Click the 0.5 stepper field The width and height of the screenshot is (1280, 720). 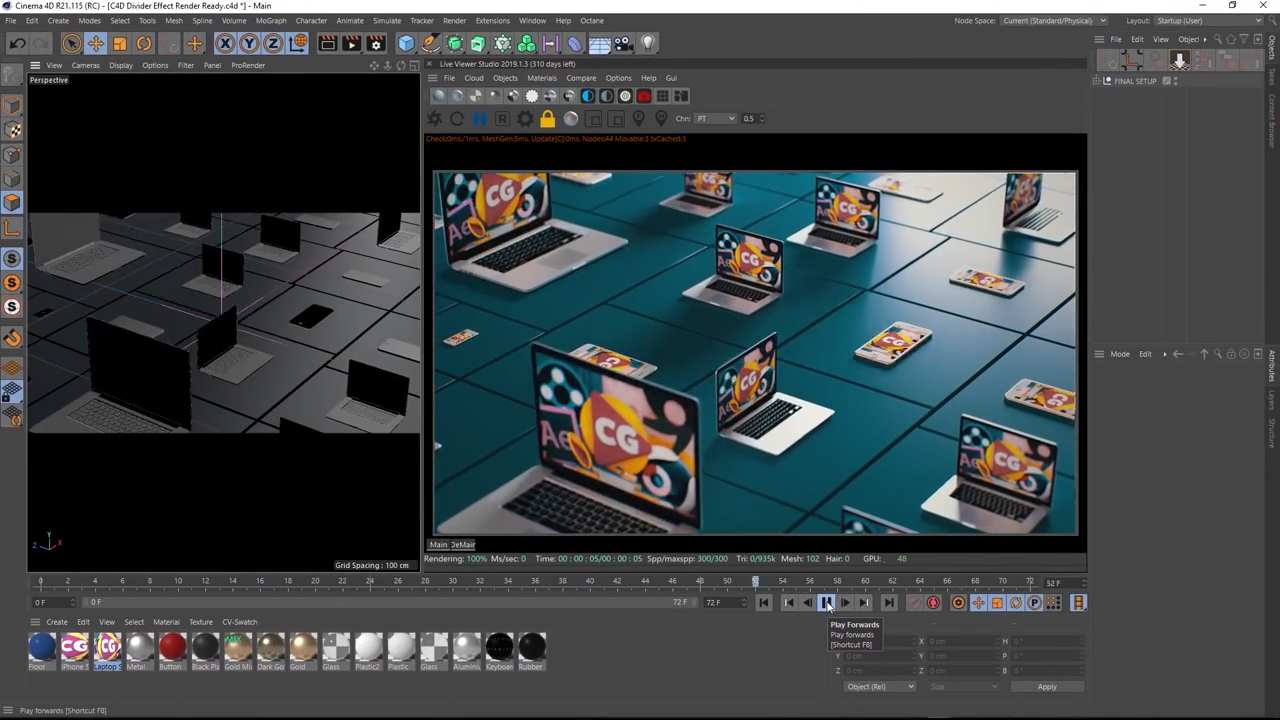coord(752,118)
